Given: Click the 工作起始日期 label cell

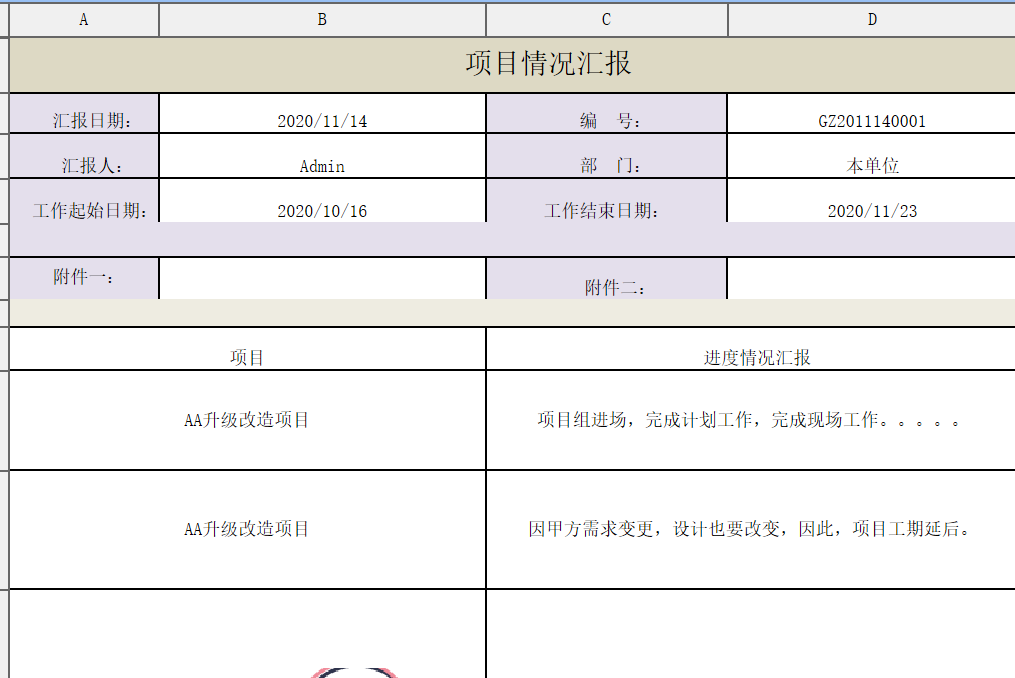Looking at the screenshot, I should point(84,210).
